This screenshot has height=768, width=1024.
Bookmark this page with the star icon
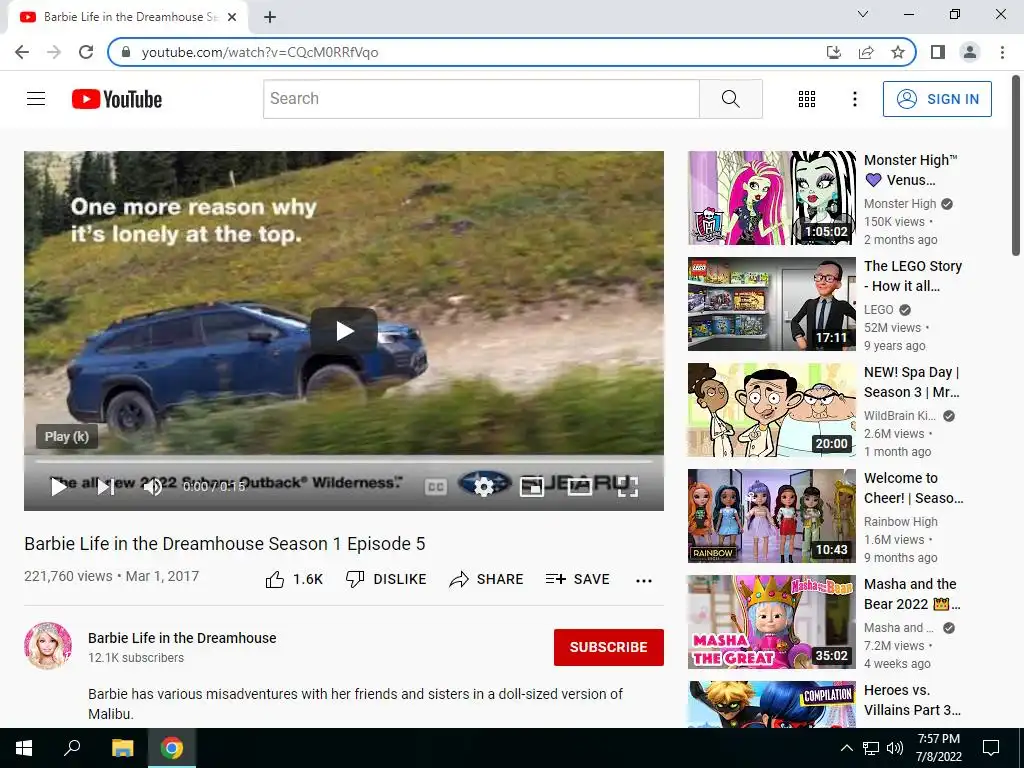click(898, 52)
